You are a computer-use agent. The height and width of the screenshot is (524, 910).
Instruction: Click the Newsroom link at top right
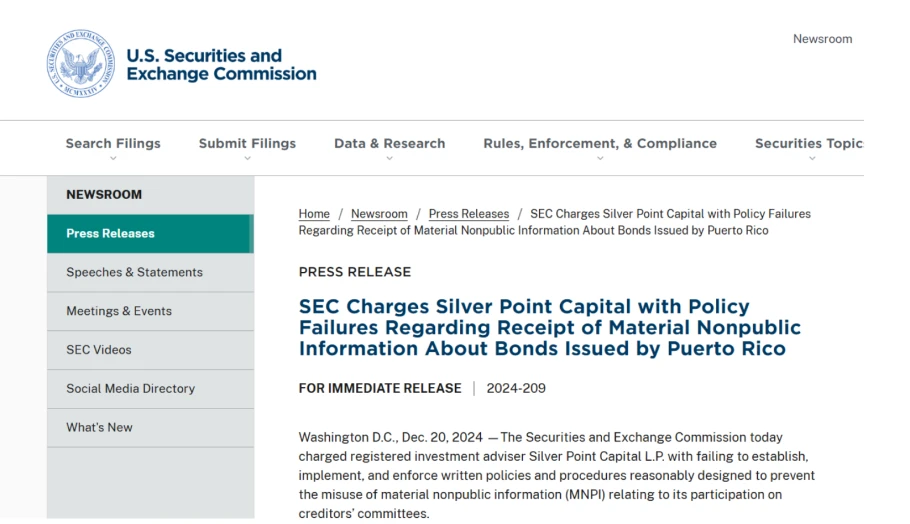[x=822, y=39]
